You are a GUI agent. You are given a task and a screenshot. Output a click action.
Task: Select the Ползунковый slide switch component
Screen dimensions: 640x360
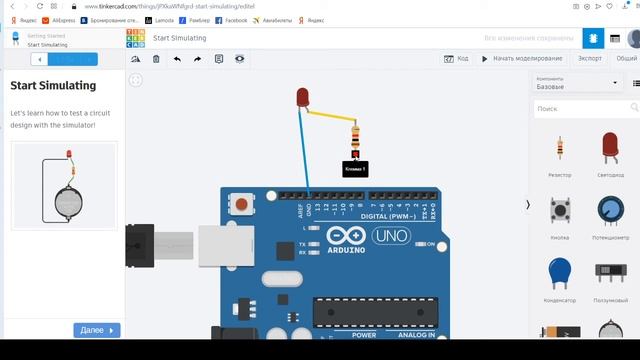pos(611,282)
